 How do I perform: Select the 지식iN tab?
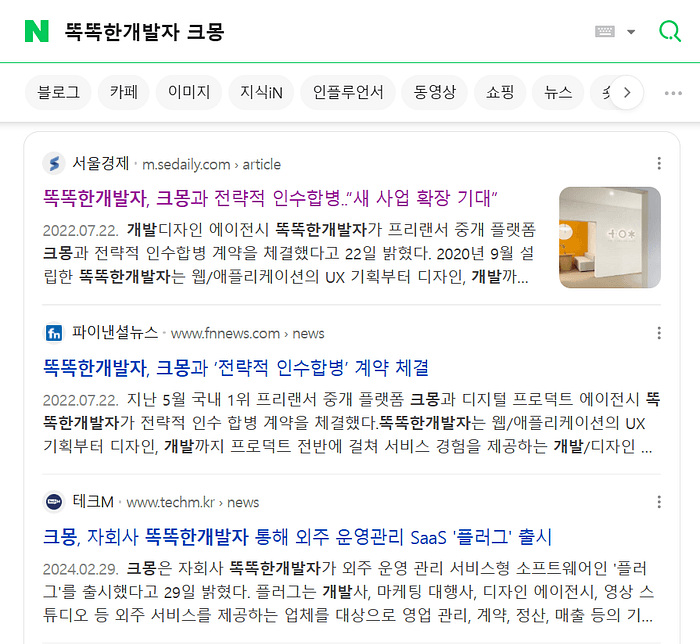coord(261,92)
